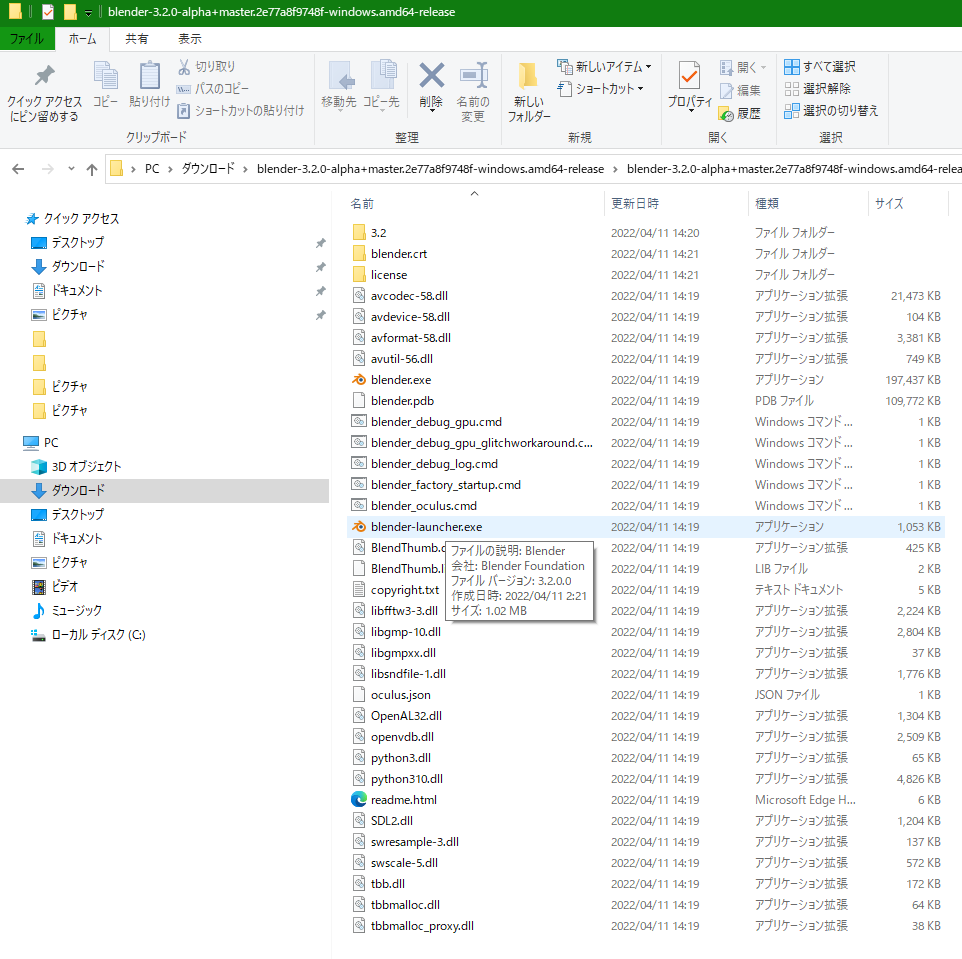Viewport: 962px width, 959px height.
Task: Click the Copy to icon
Action: pyautogui.click(x=384, y=76)
